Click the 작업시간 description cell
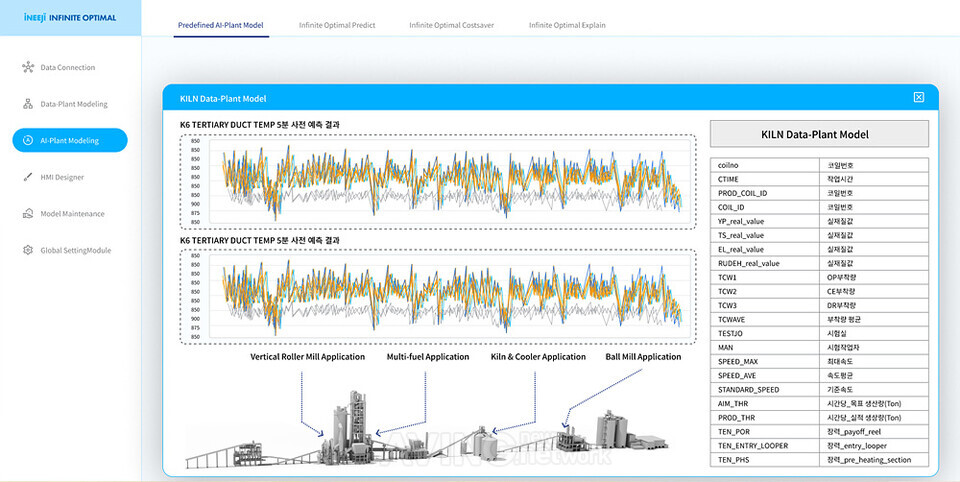 pyautogui.click(x=874, y=179)
